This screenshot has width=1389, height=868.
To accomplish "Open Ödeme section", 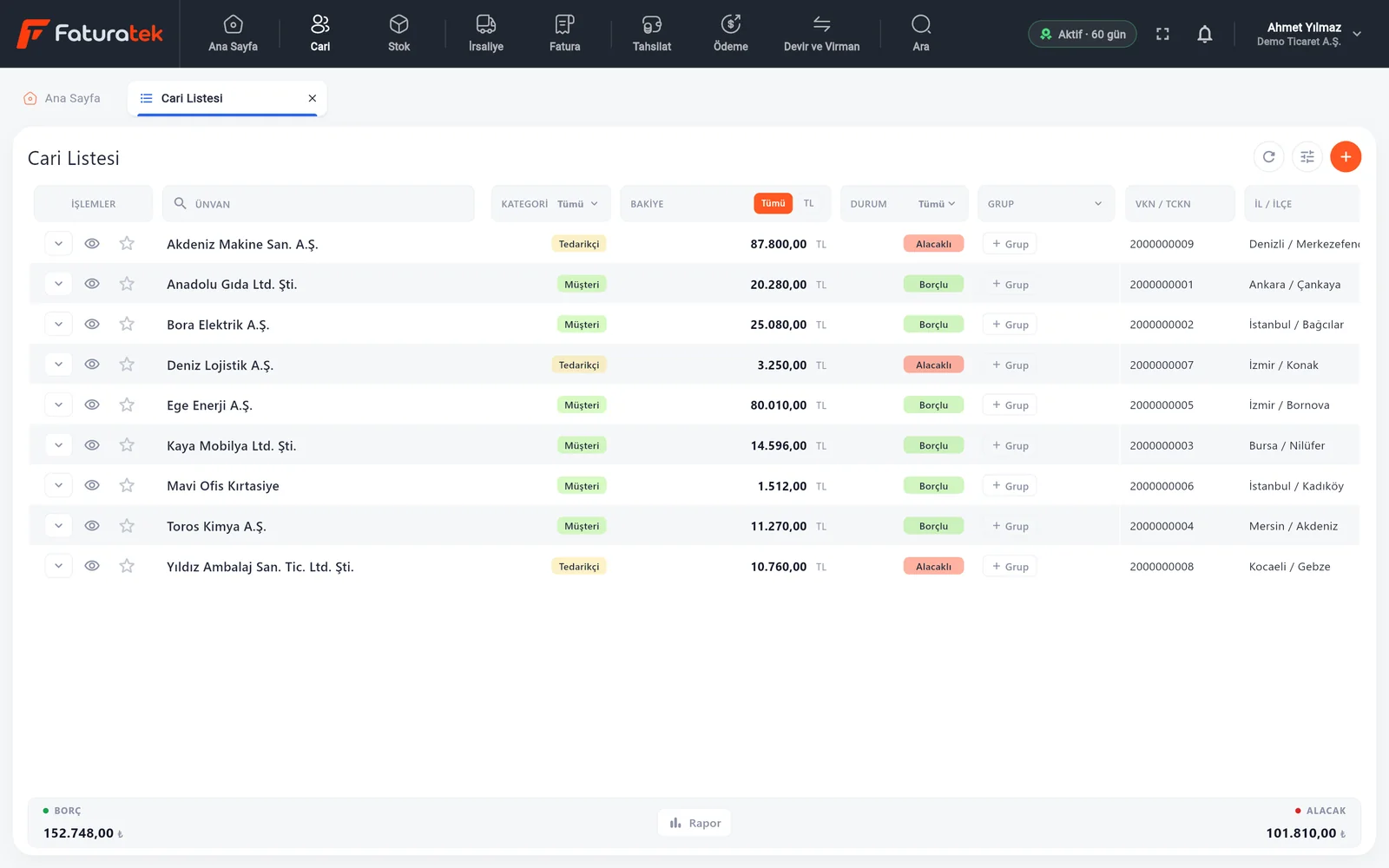I will click(x=731, y=34).
